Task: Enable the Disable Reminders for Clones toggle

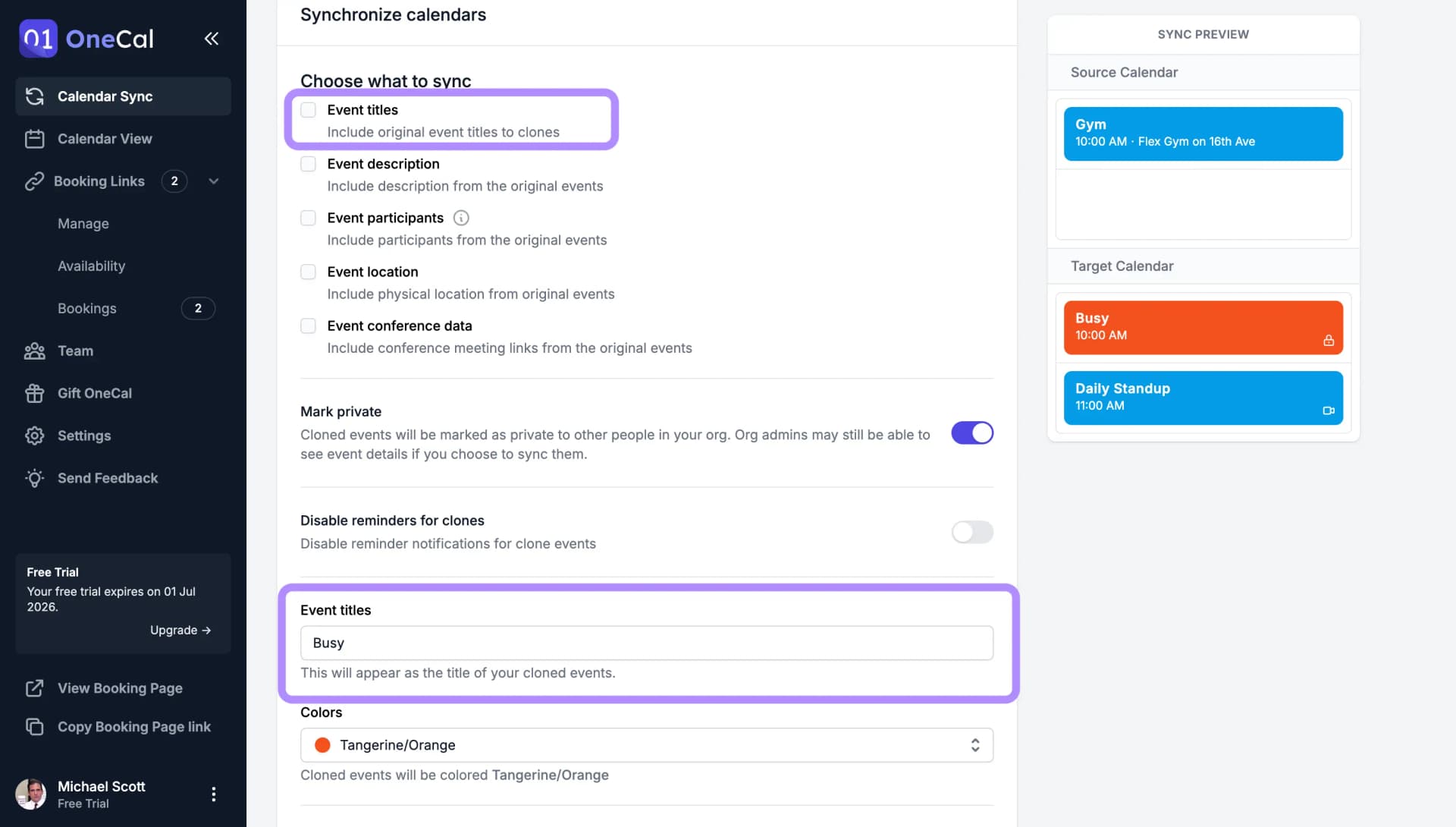Action: [972, 532]
